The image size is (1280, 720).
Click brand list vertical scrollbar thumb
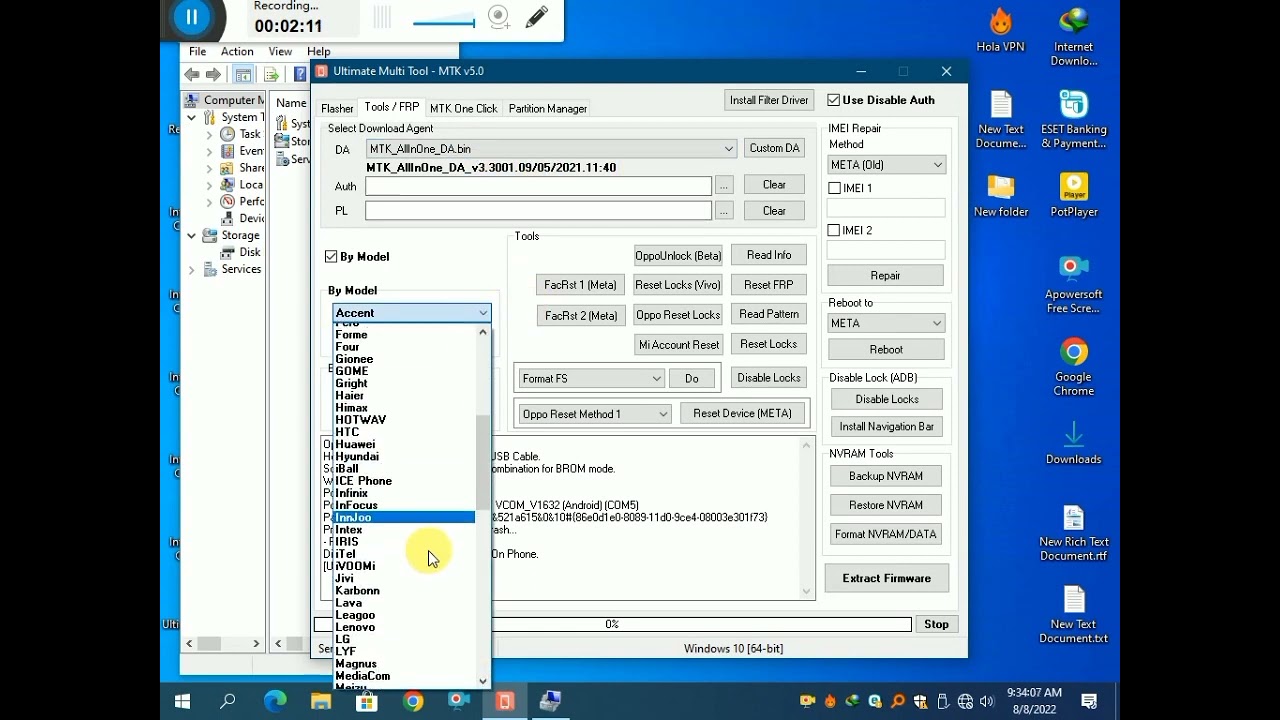click(483, 463)
